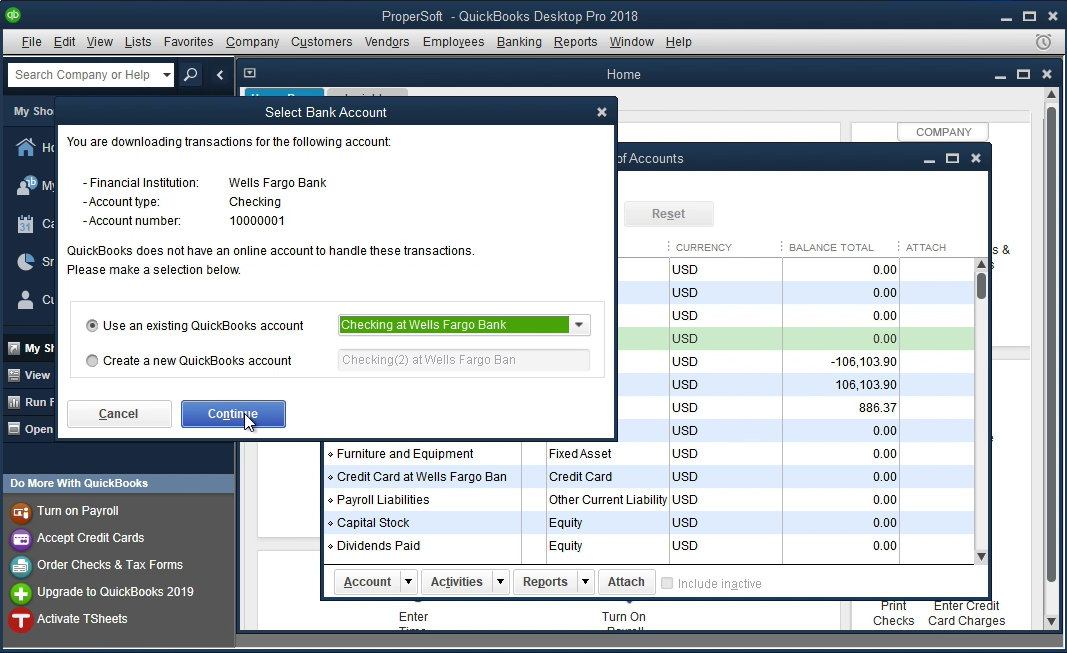Viewport: 1067px width, 653px height.
Task: Click the Attach button
Action: pyautogui.click(x=626, y=582)
